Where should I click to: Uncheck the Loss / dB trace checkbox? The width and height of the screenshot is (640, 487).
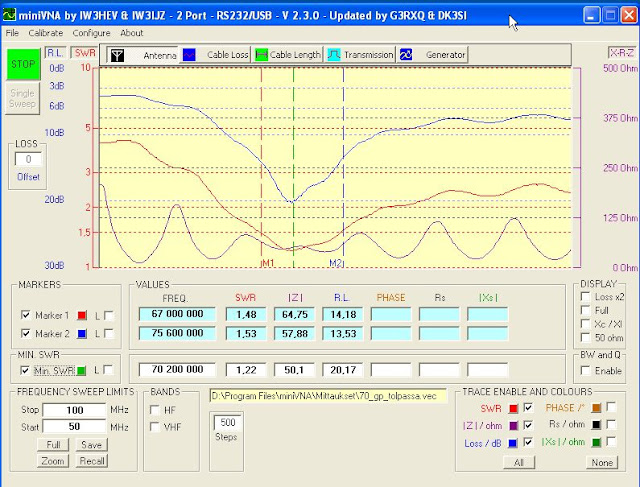(x=528, y=443)
